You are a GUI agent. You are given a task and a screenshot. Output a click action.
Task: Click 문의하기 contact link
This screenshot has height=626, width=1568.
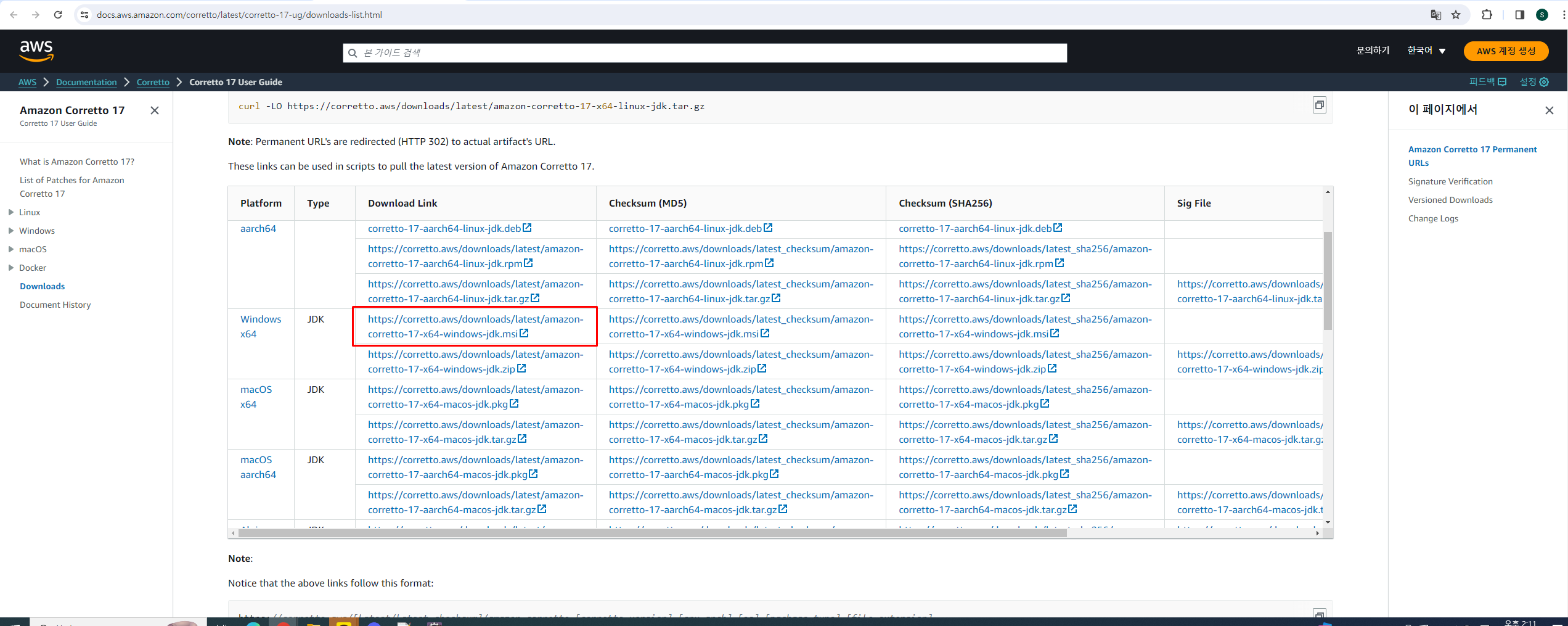click(x=1373, y=51)
